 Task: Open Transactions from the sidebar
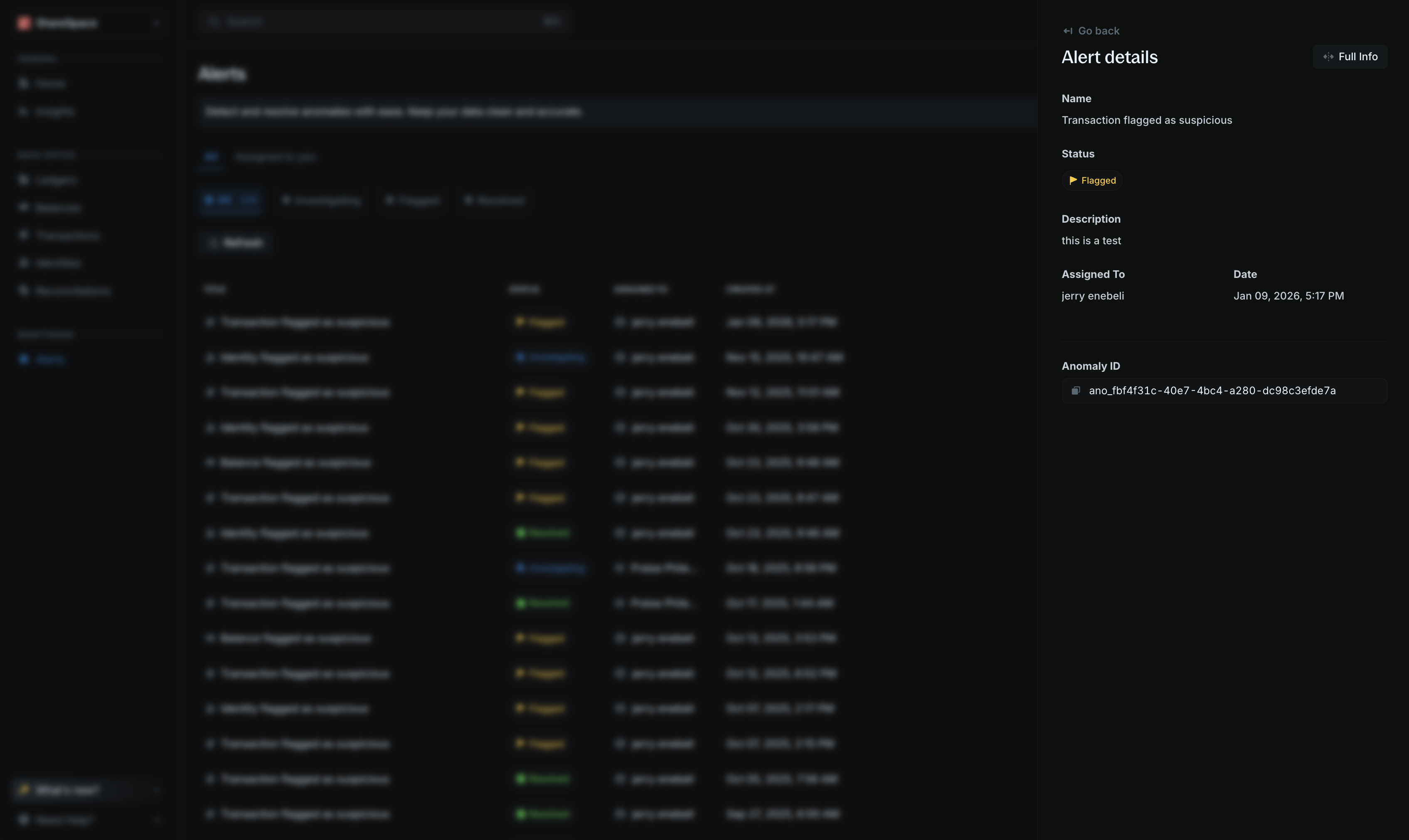pos(23,235)
